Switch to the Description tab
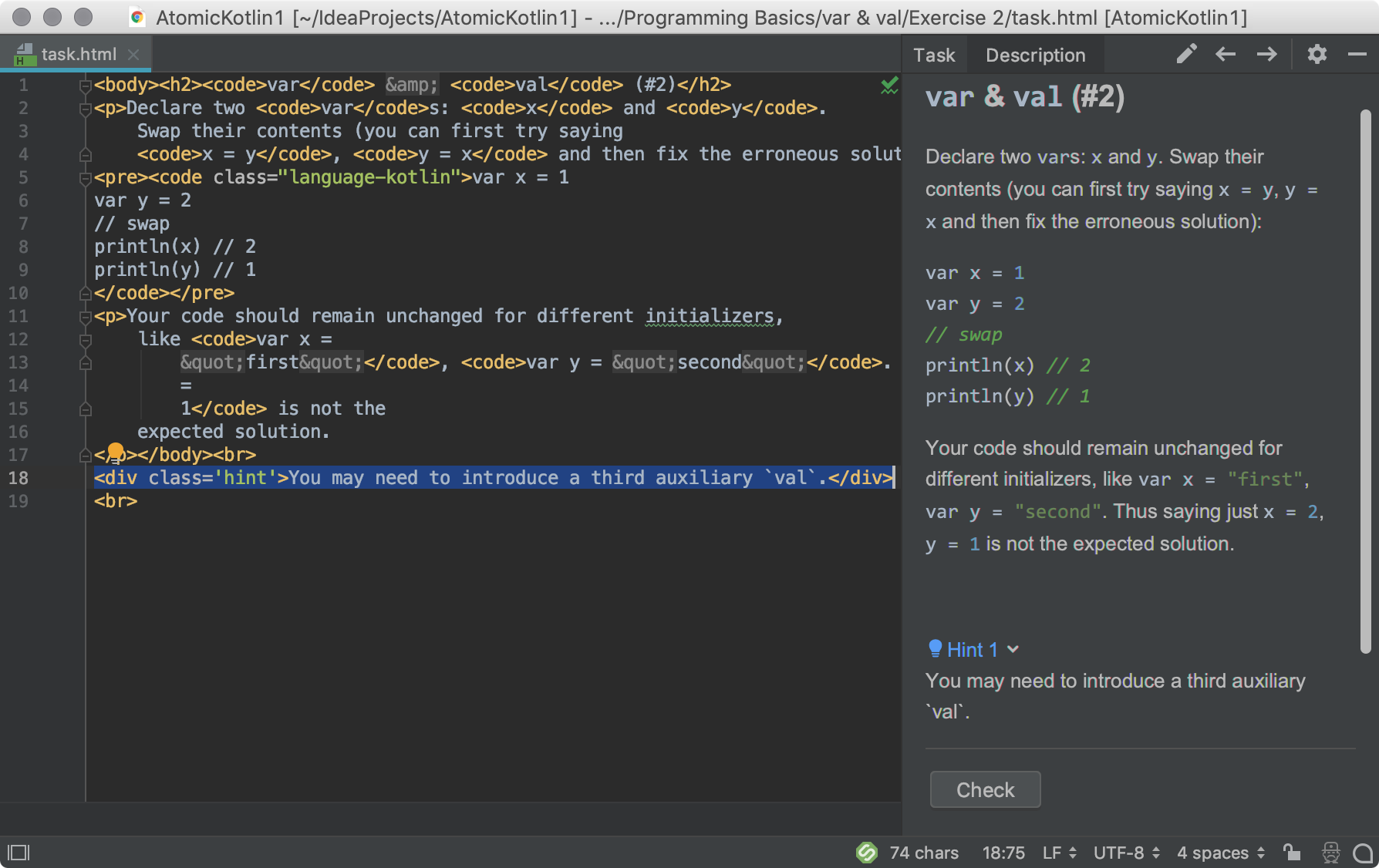This screenshot has width=1379, height=868. [1035, 55]
